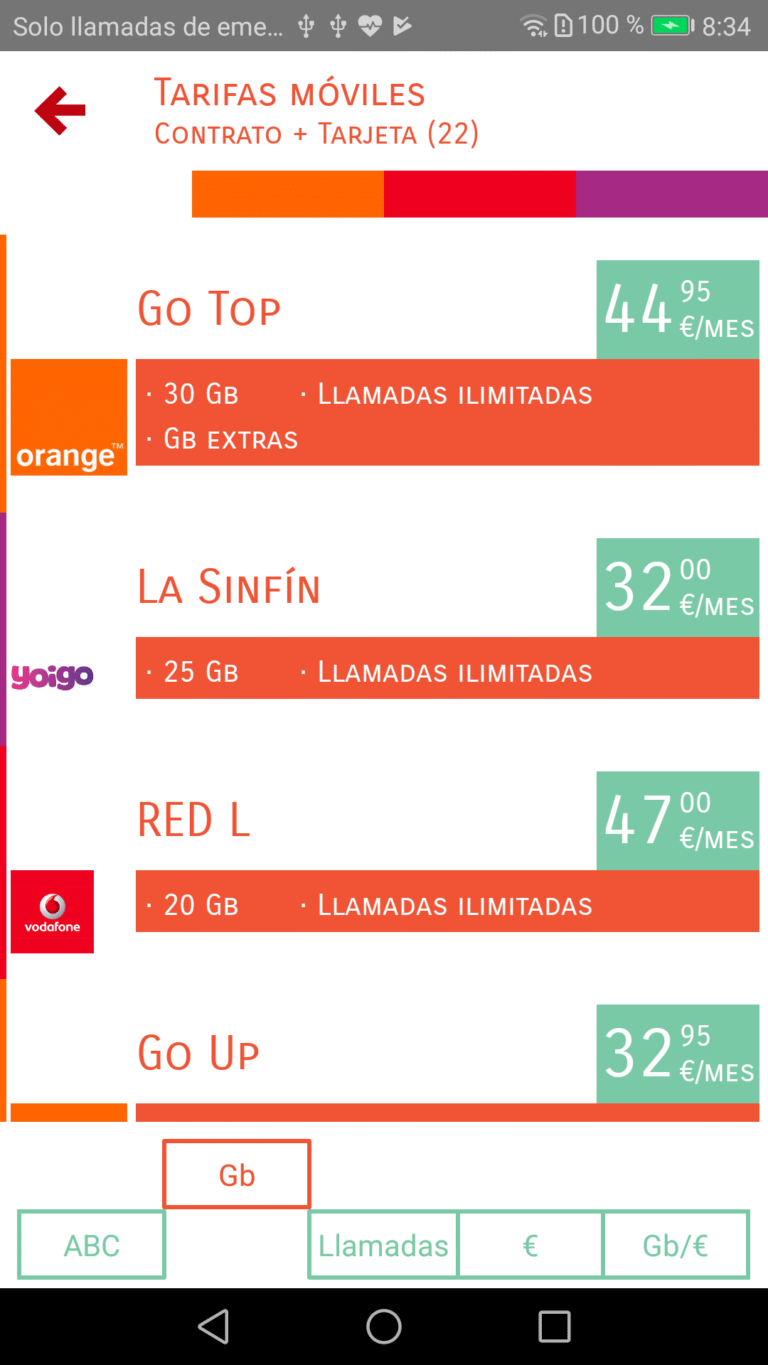Sort tariffs by Gb

[x=237, y=1175]
